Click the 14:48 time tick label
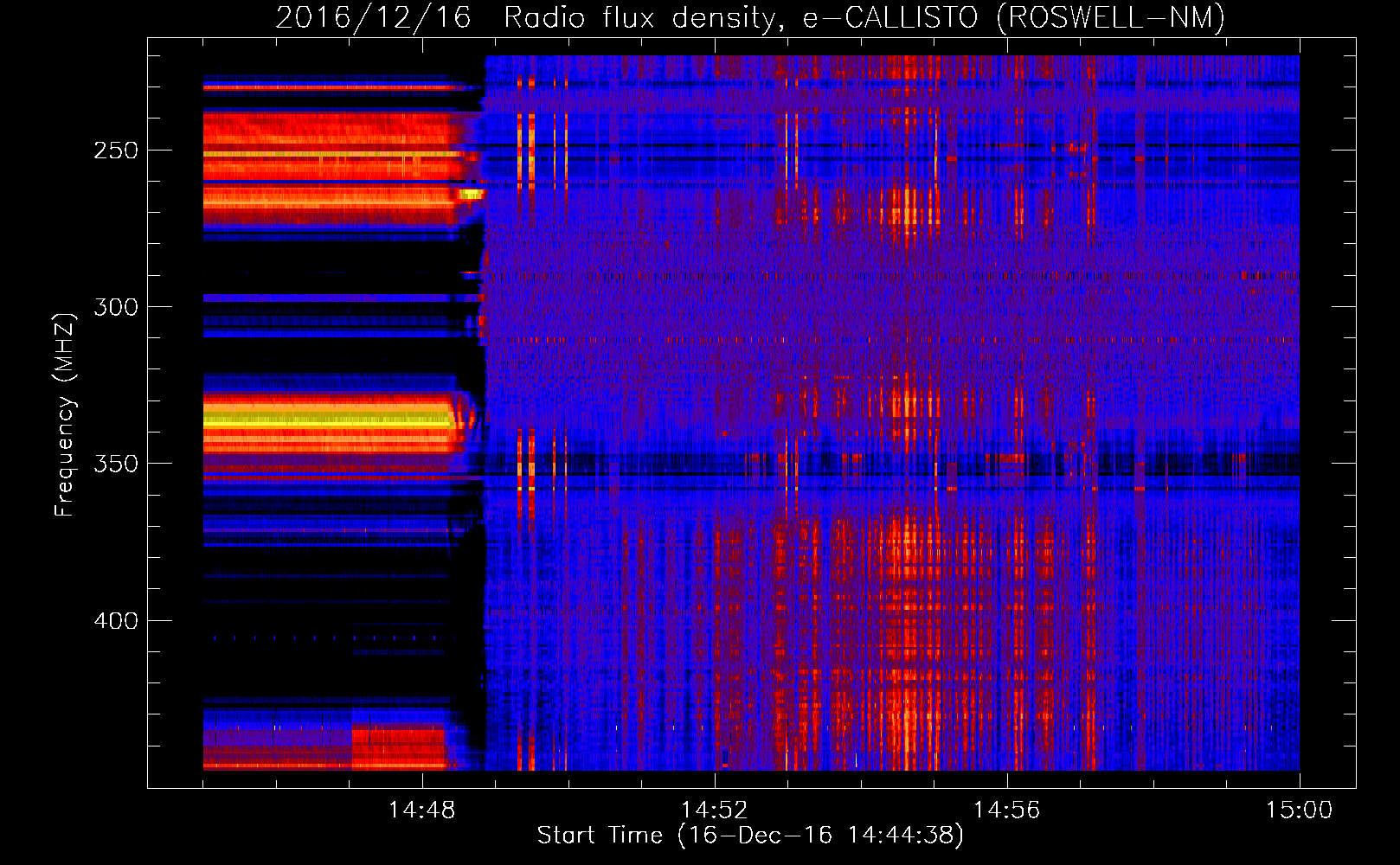This screenshot has height=865, width=1400. pyautogui.click(x=421, y=811)
